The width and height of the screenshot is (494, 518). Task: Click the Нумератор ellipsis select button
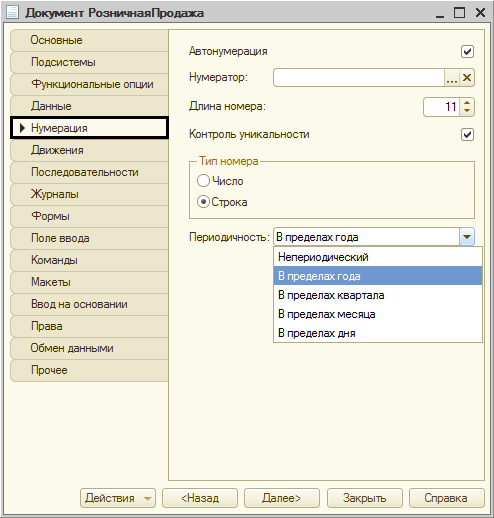(x=452, y=78)
